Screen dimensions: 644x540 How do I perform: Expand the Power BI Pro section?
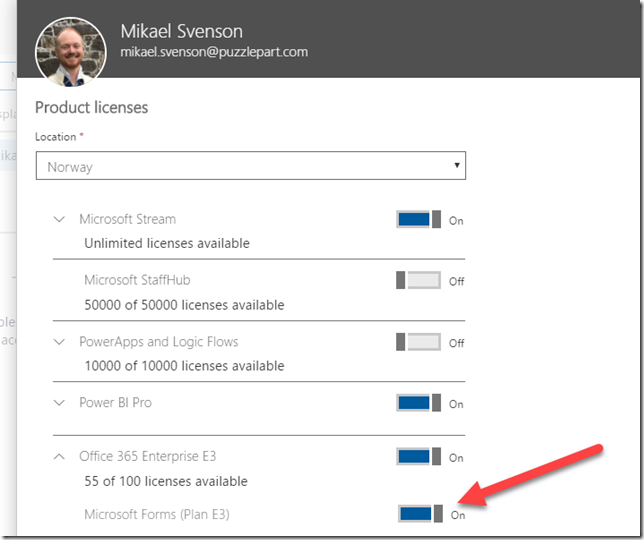pyautogui.click(x=60, y=403)
